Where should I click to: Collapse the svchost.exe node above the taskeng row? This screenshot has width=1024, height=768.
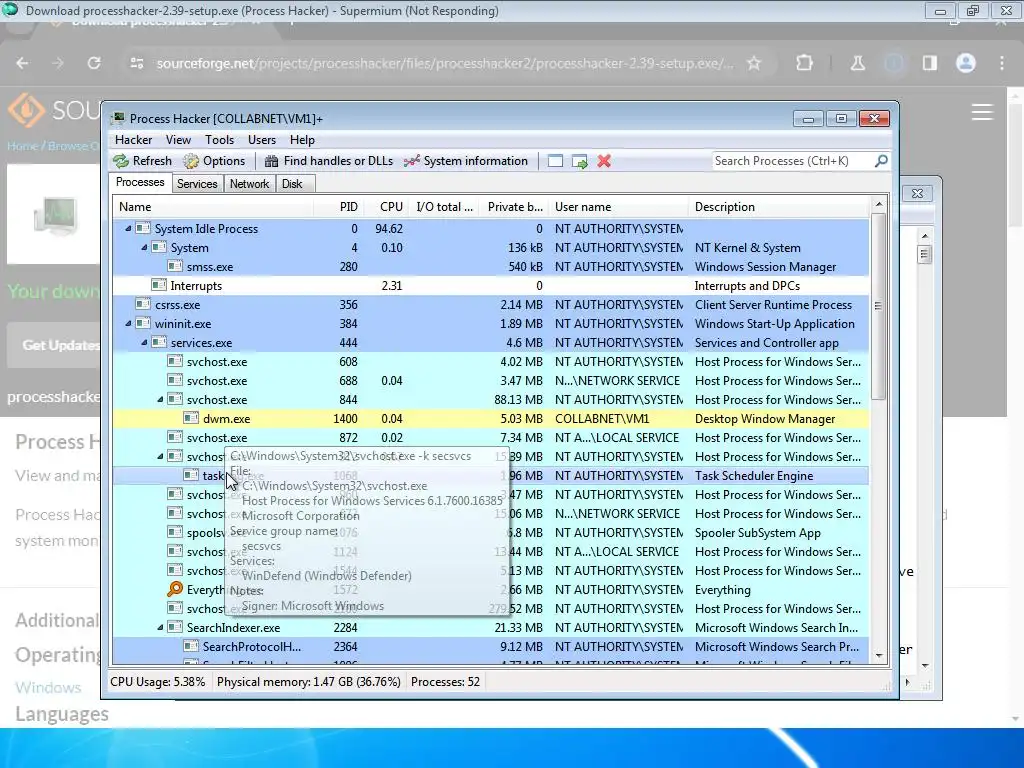(160, 456)
